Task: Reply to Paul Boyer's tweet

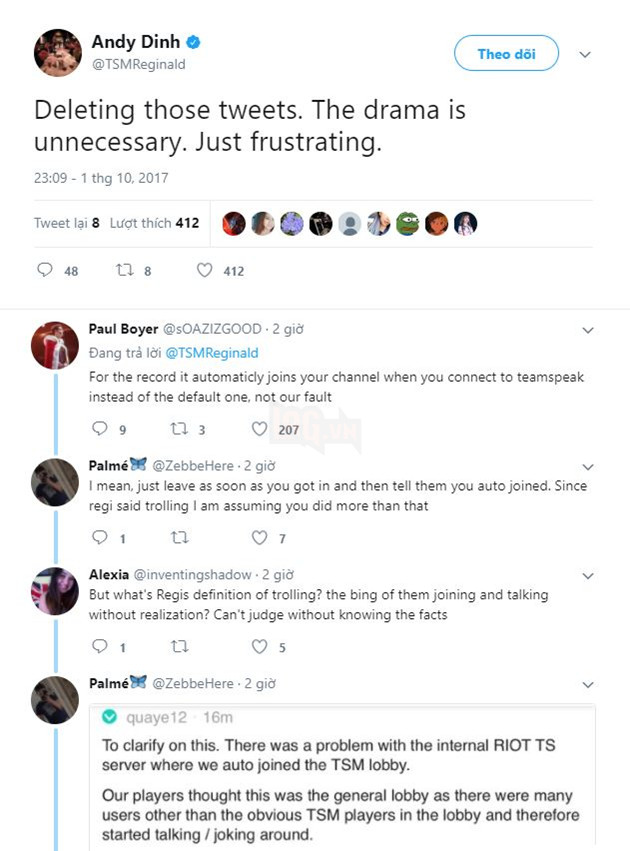Action: tap(98, 429)
